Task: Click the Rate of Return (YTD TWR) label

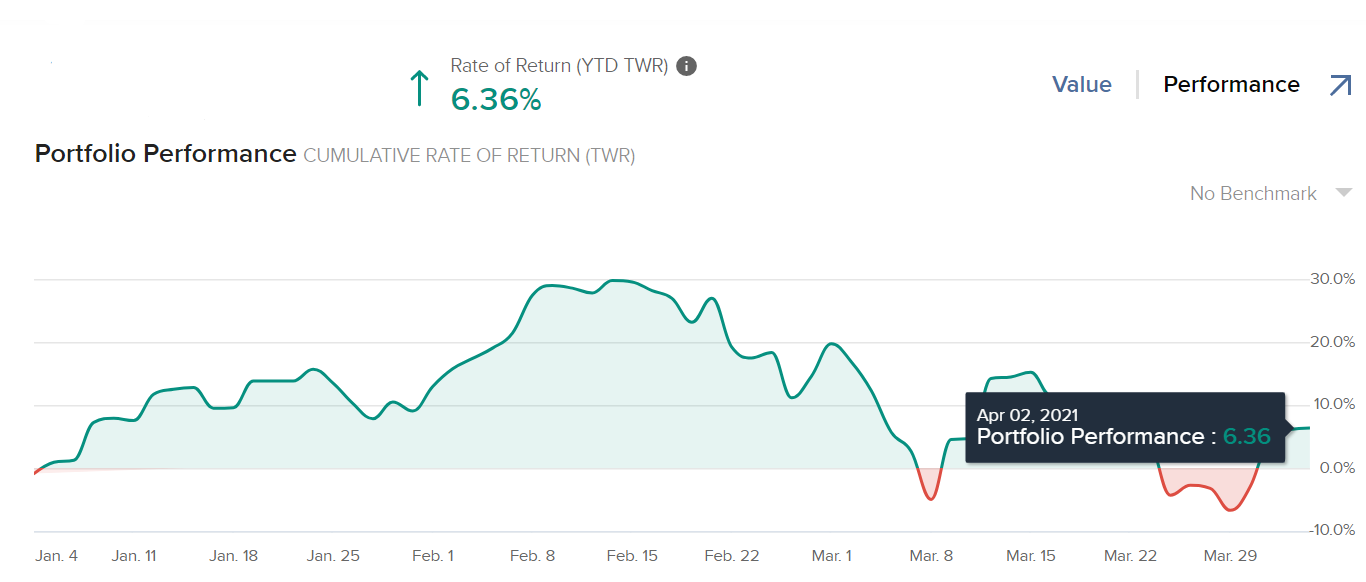Action: 559,66
